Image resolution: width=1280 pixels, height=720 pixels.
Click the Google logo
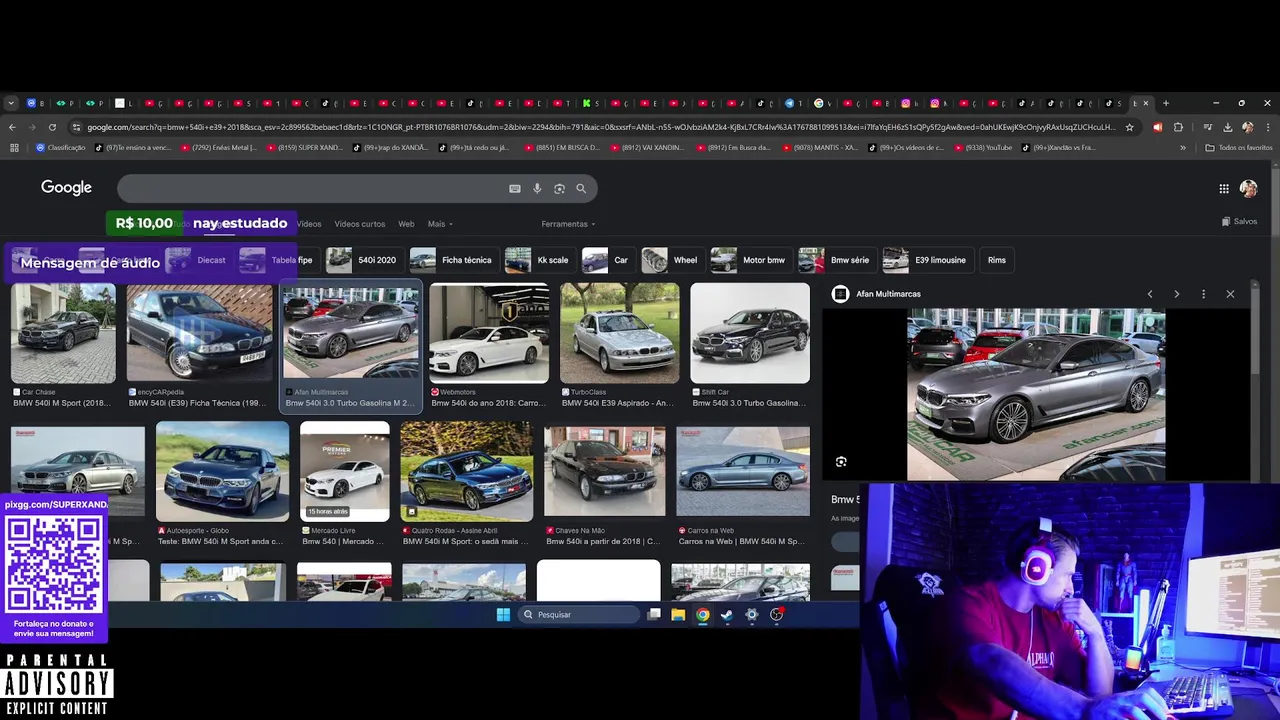[x=66, y=187]
